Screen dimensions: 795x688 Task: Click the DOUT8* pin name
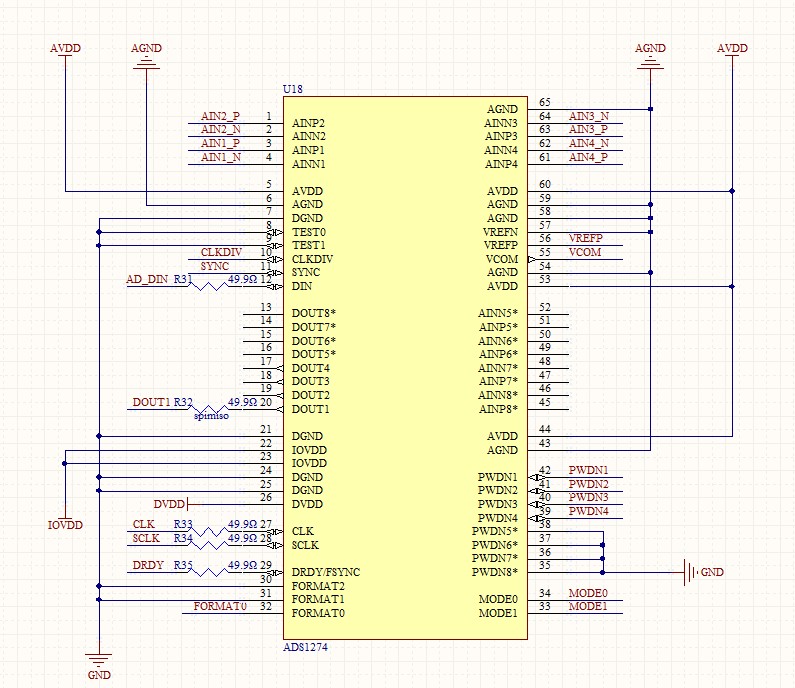click(313, 313)
